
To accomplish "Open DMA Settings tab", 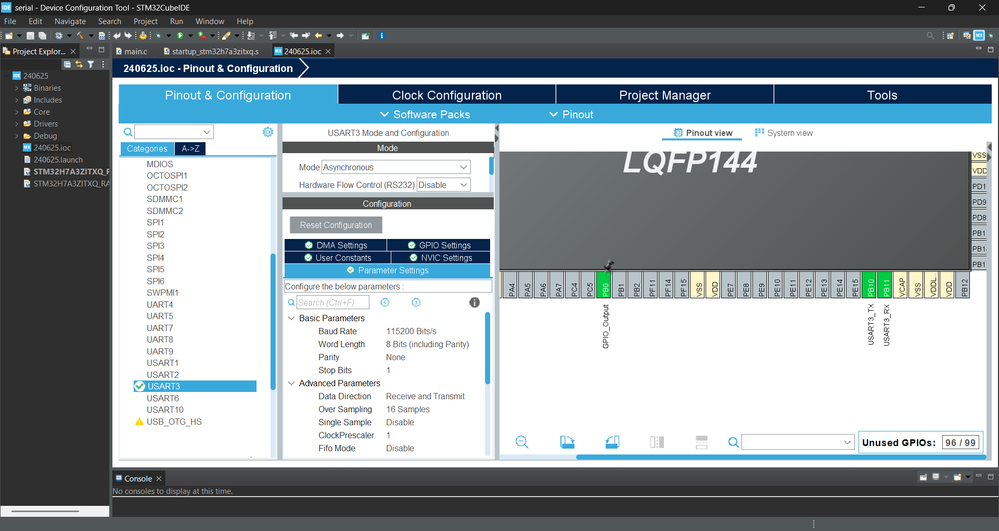I will pyautogui.click(x=335, y=245).
